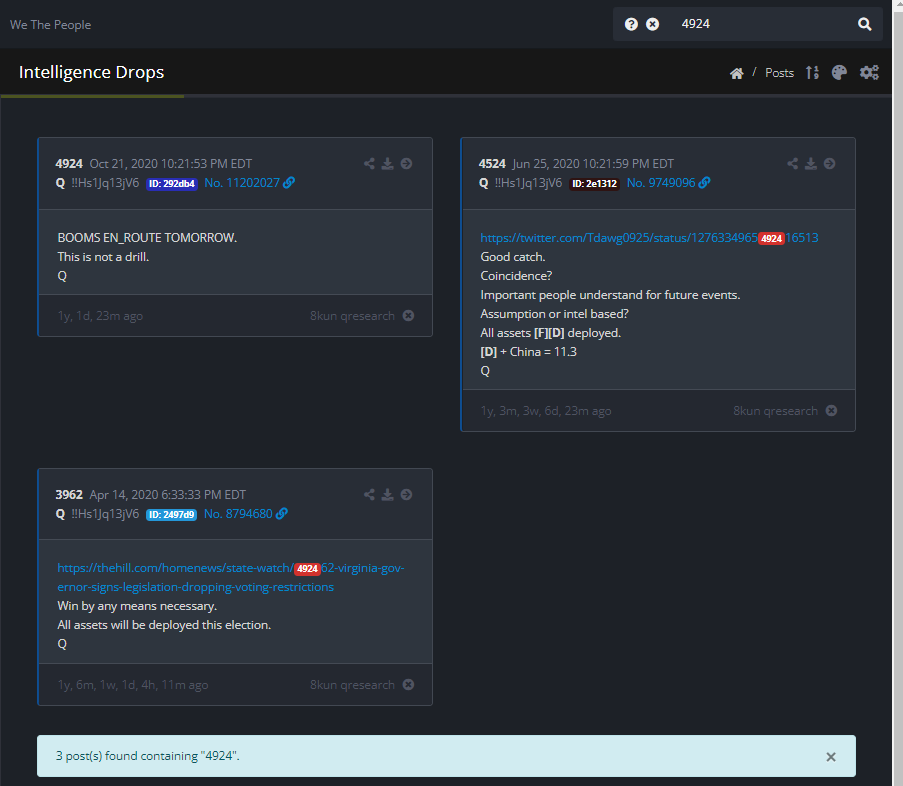This screenshot has height=786, width=903.
Task: Select the ID: 292db4 badge
Action: 172,184
